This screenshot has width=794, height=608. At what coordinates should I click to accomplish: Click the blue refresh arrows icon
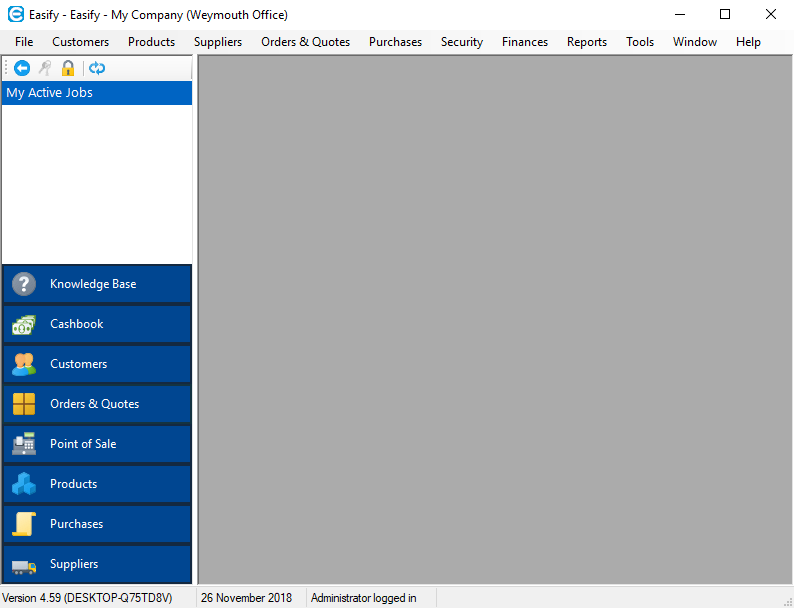click(97, 68)
